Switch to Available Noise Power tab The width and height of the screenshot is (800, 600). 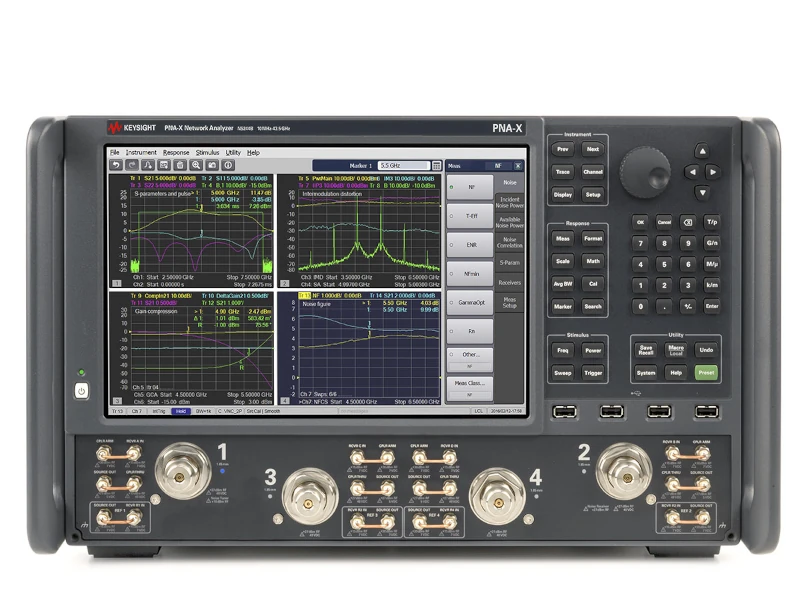pyautogui.click(x=510, y=222)
